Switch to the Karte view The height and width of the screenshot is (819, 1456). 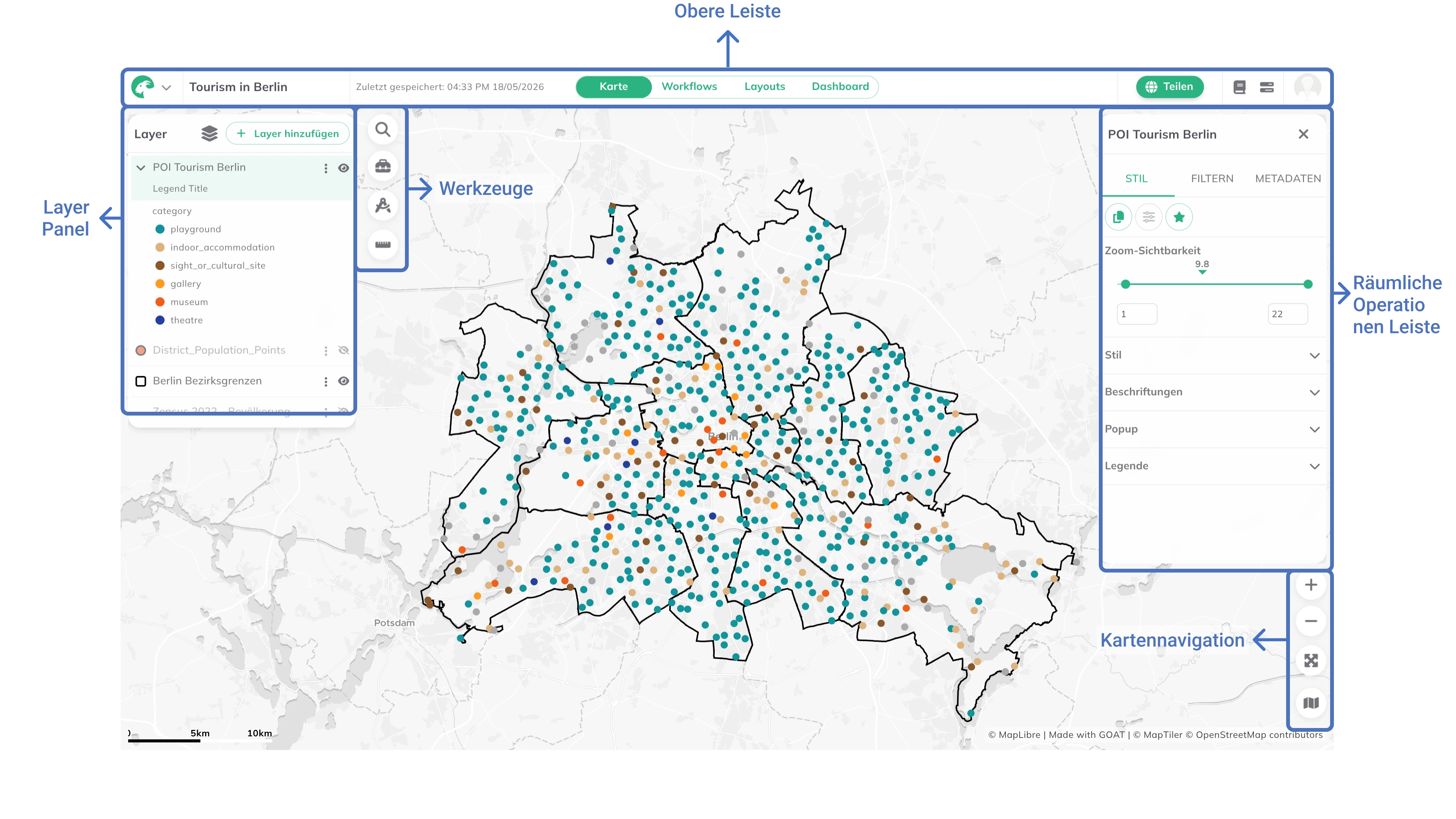tap(614, 86)
